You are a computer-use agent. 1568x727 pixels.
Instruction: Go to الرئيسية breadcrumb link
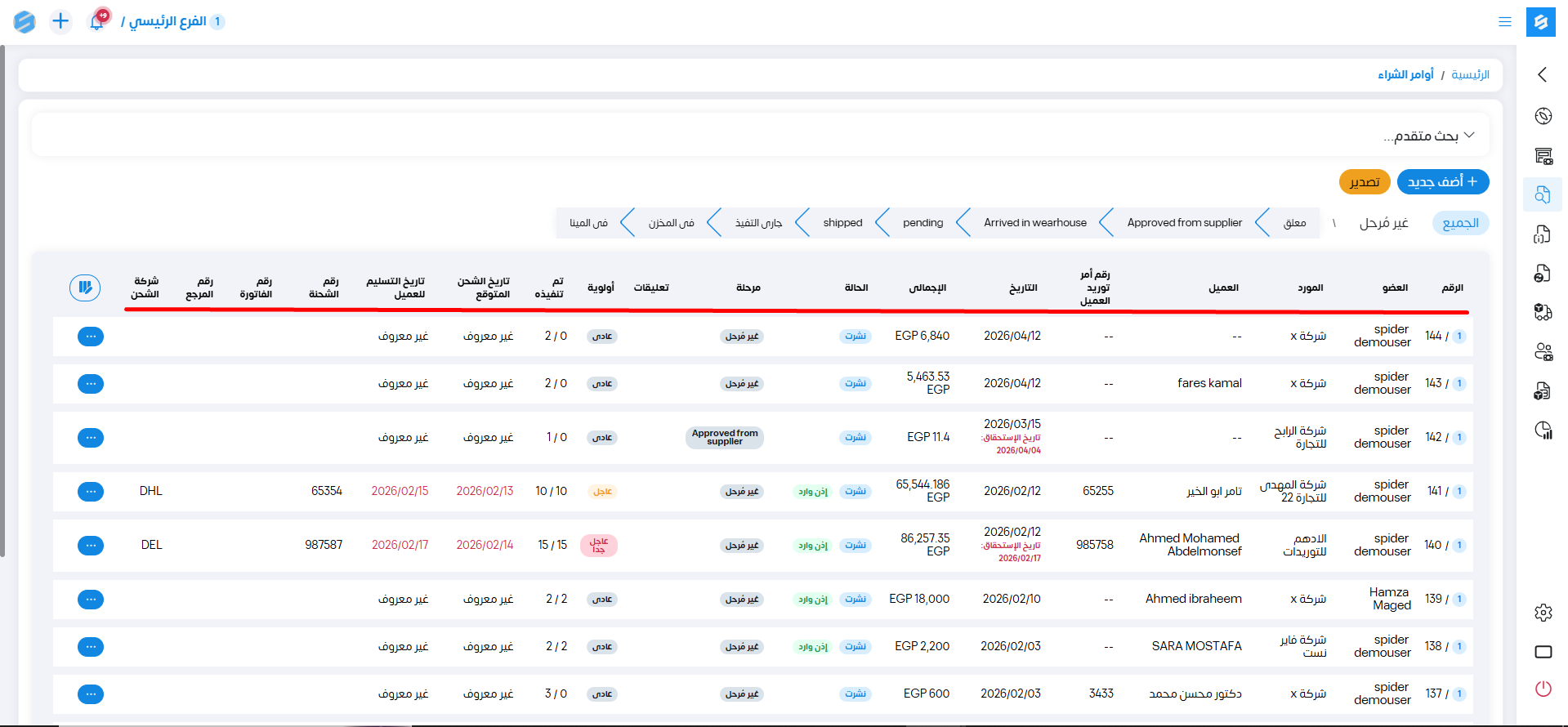(1470, 75)
